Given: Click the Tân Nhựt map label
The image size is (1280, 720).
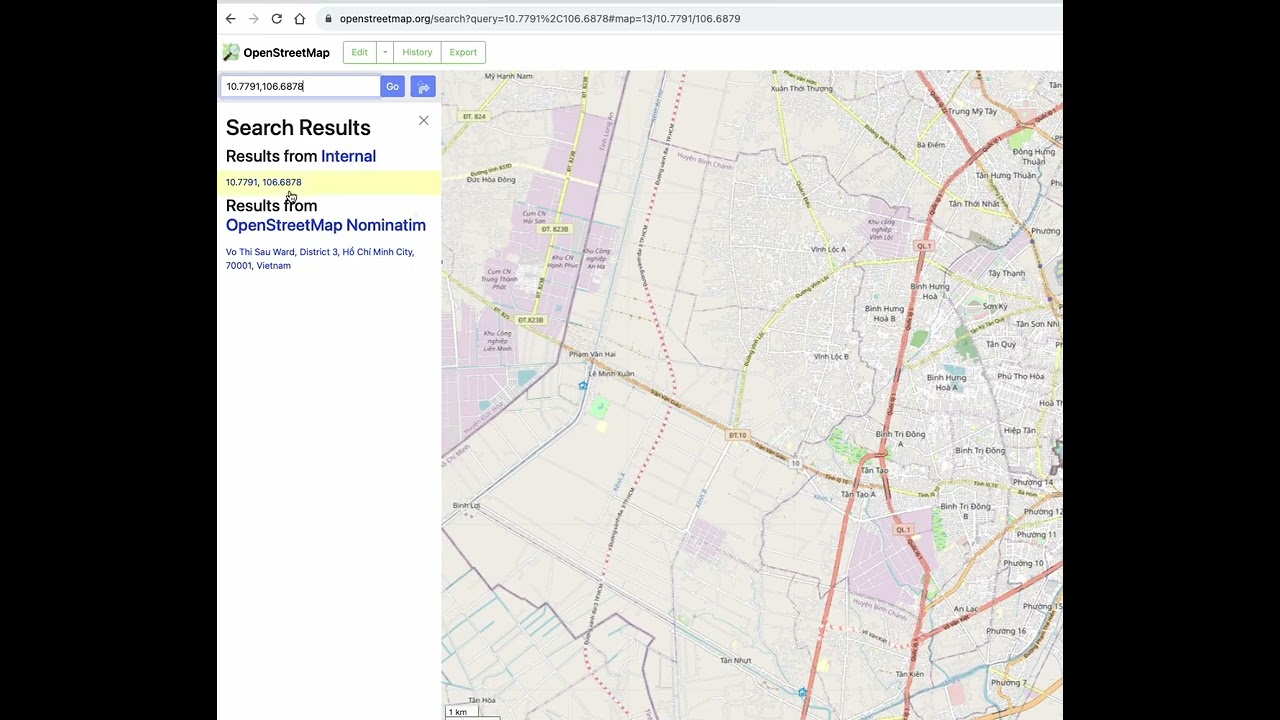Looking at the screenshot, I should tap(735, 660).
